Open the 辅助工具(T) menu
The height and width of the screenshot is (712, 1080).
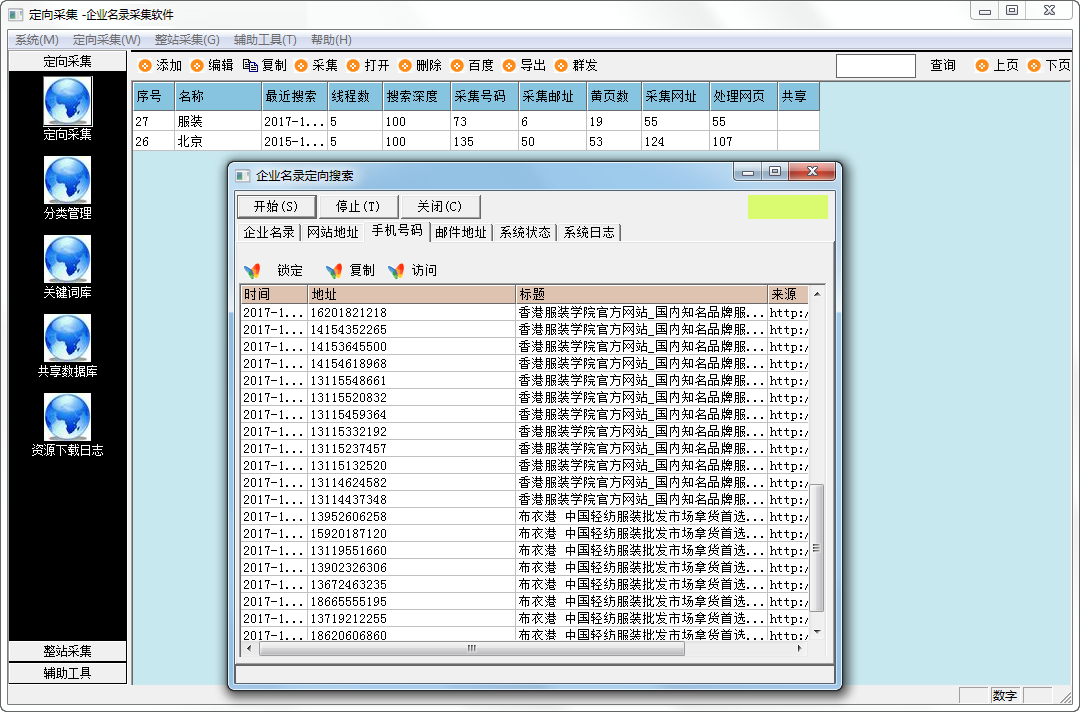point(265,40)
